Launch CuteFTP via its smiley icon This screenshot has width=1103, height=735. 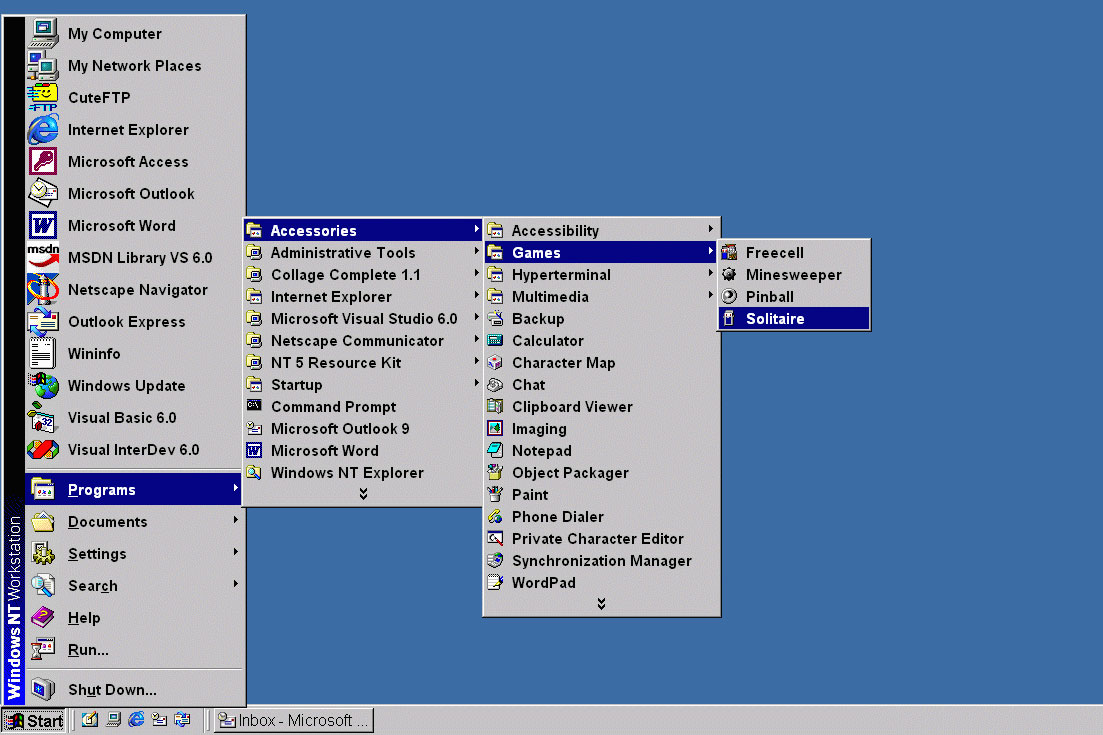[x=43, y=97]
